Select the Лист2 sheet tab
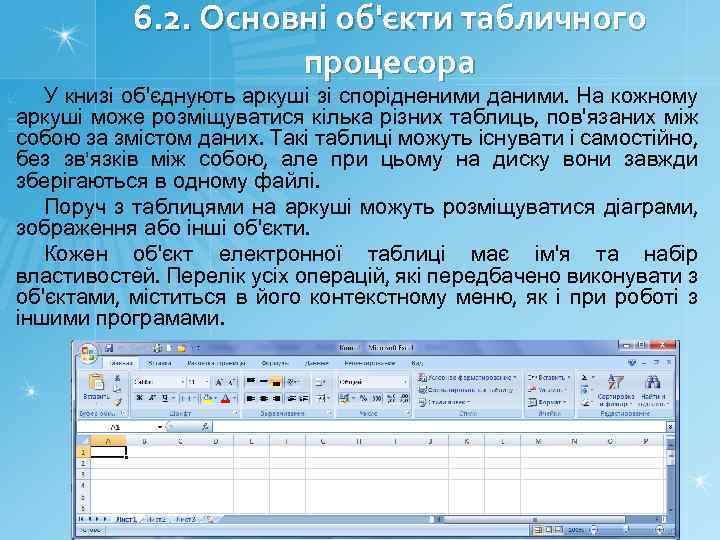 point(156,519)
